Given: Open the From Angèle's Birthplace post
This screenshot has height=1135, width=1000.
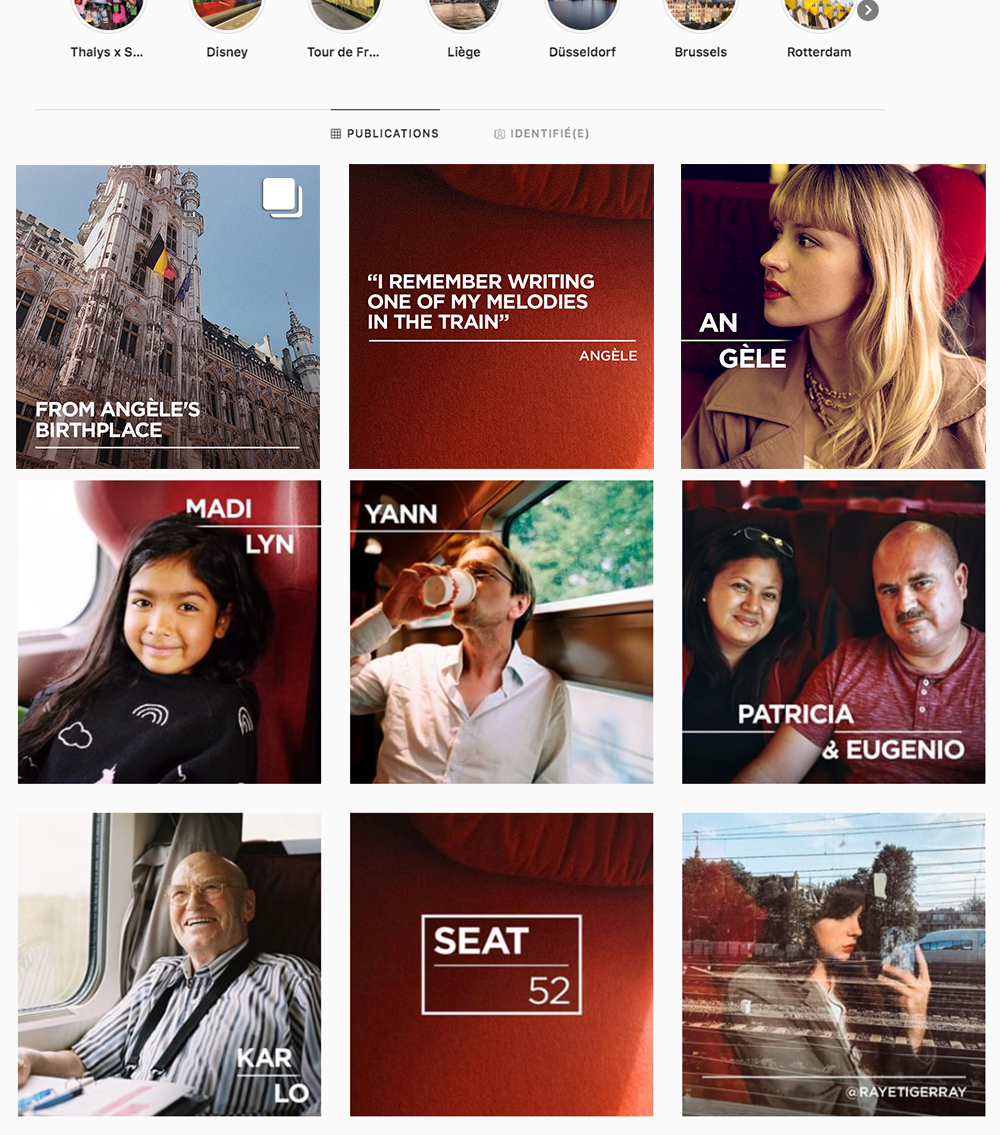Looking at the screenshot, I should click(x=168, y=316).
